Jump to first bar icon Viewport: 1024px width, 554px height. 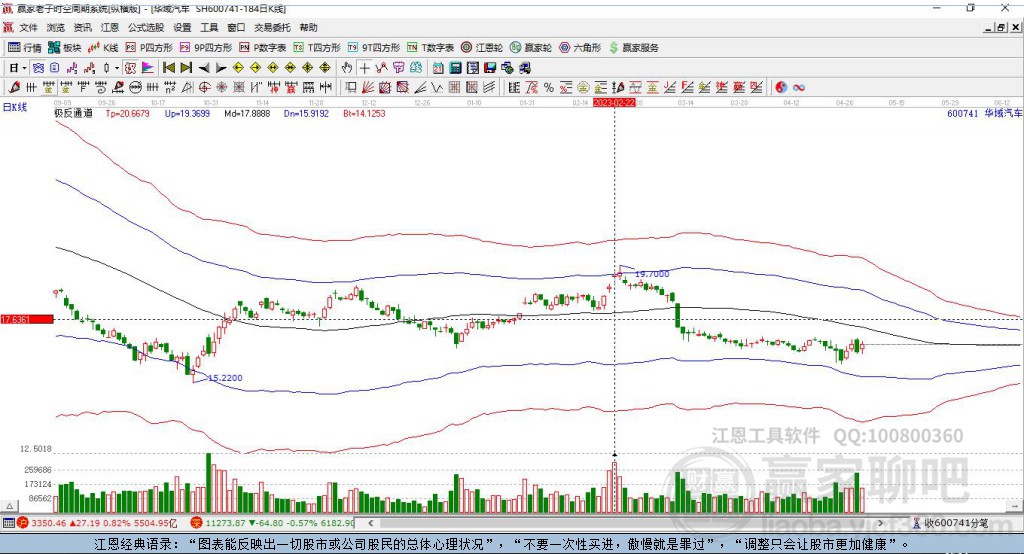168,68
